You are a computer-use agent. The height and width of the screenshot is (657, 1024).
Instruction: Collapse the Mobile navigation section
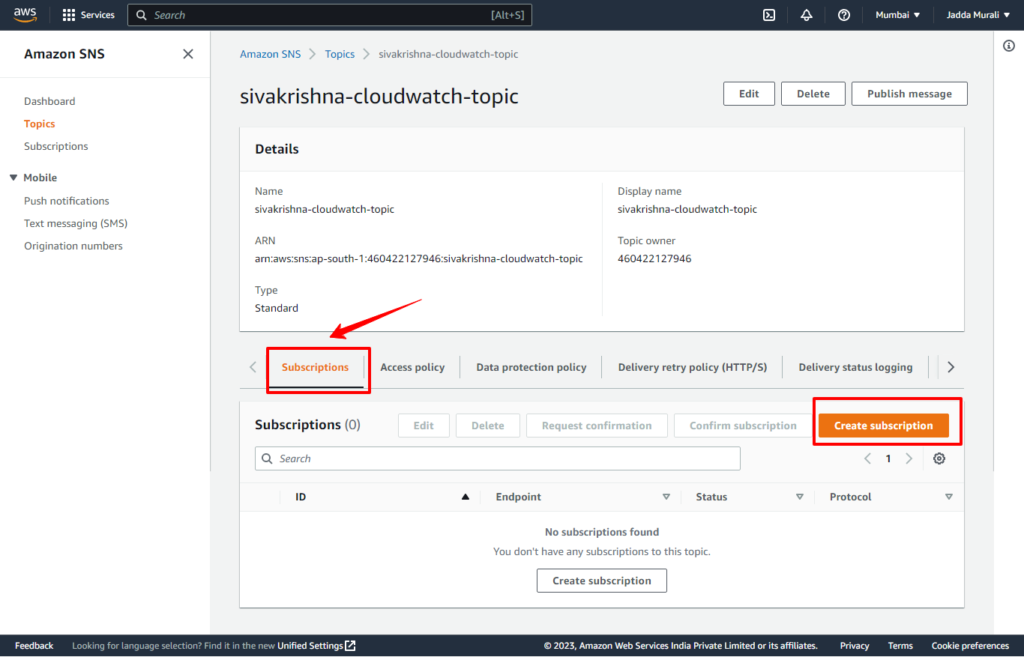point(13,178)
